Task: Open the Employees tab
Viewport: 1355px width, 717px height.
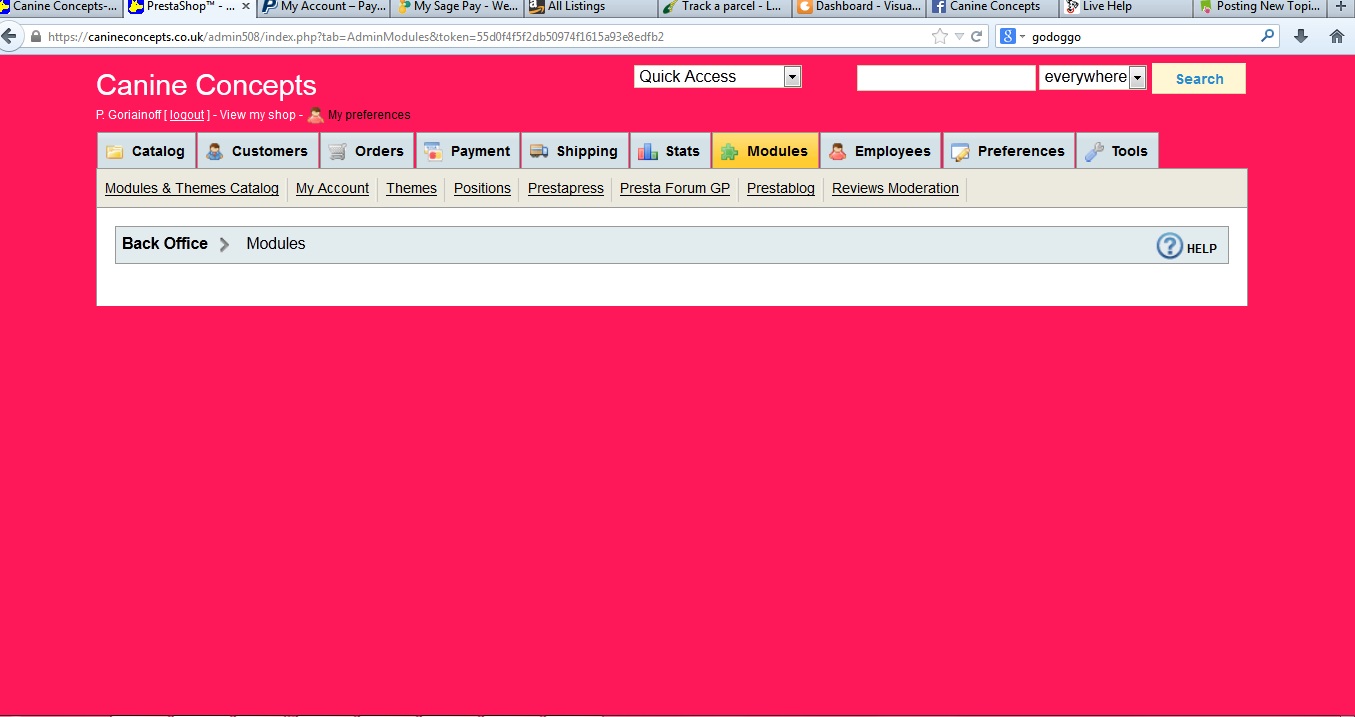Action: (881, 151)
